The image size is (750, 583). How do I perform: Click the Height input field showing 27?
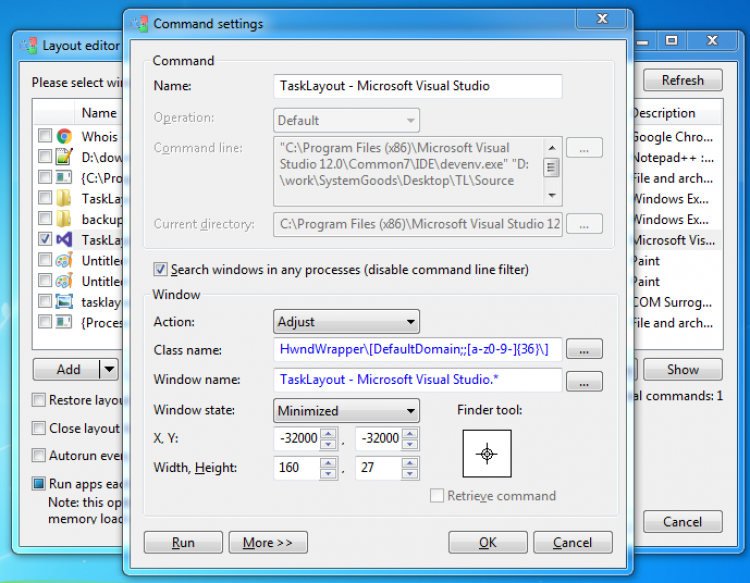(379, 468)
